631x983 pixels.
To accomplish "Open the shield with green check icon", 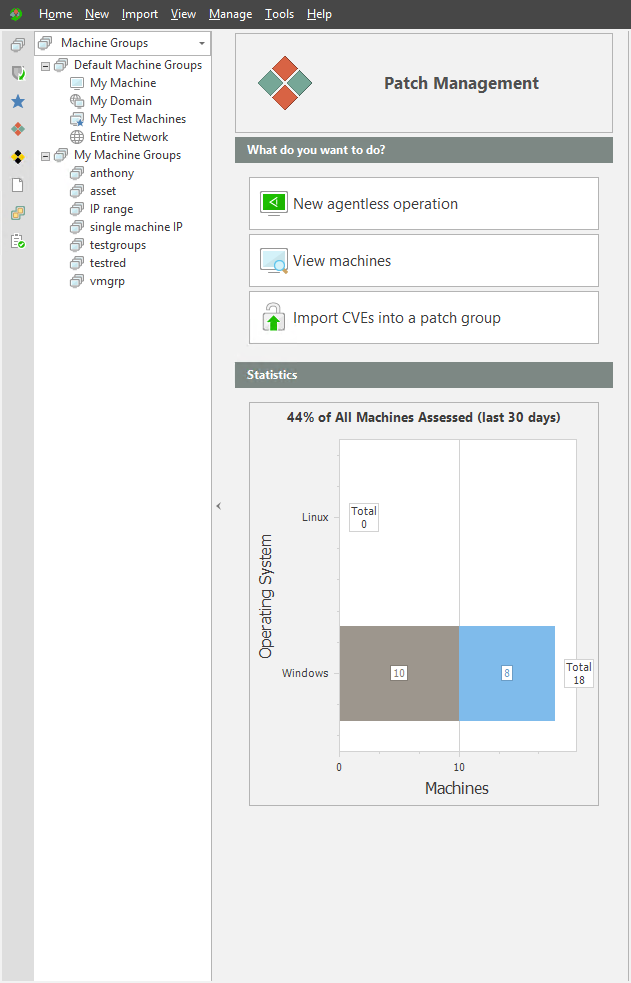I will click(x=17, y=73).
